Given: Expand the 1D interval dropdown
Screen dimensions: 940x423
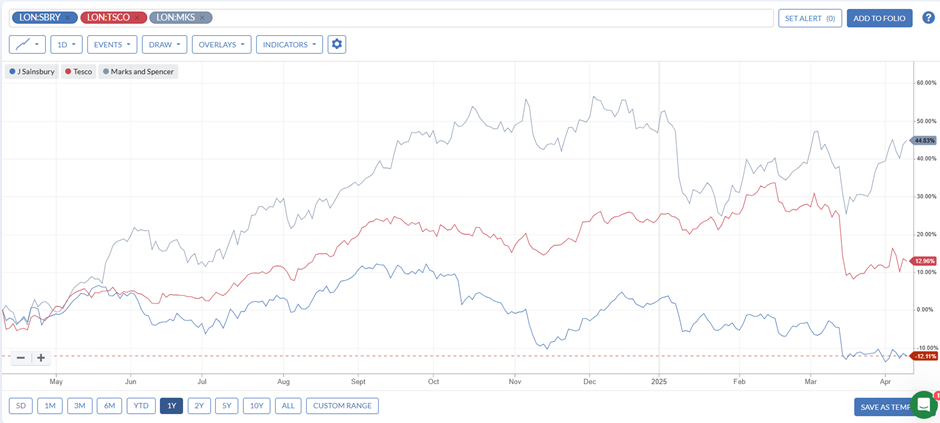Looking at the screenshot, I should click(x=66, y=44).
